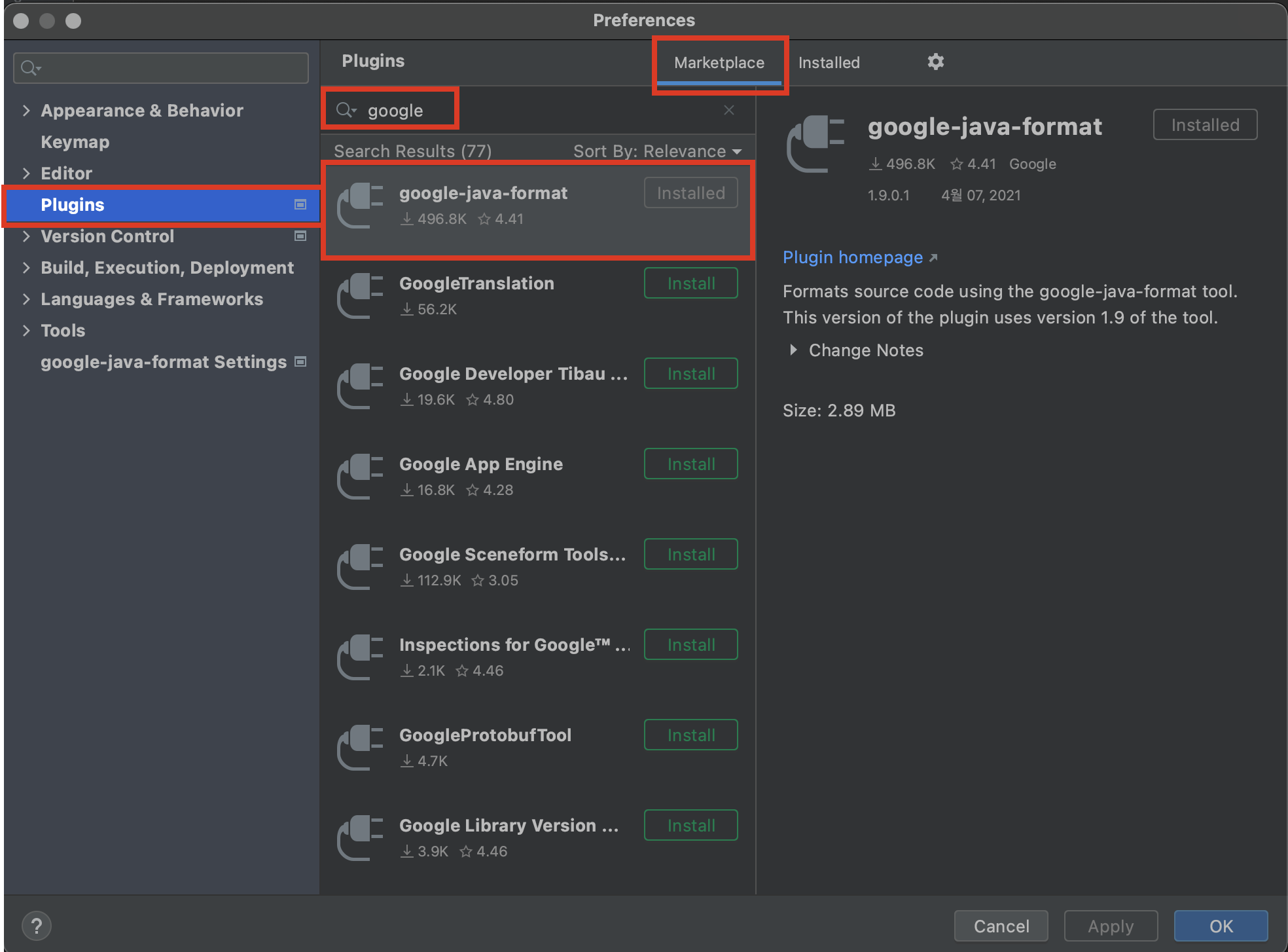The height and width of the screenshot is (952, 1288).
Task: Expand the Change Notes disclosure triangle
Action: (x=793, y=350)
